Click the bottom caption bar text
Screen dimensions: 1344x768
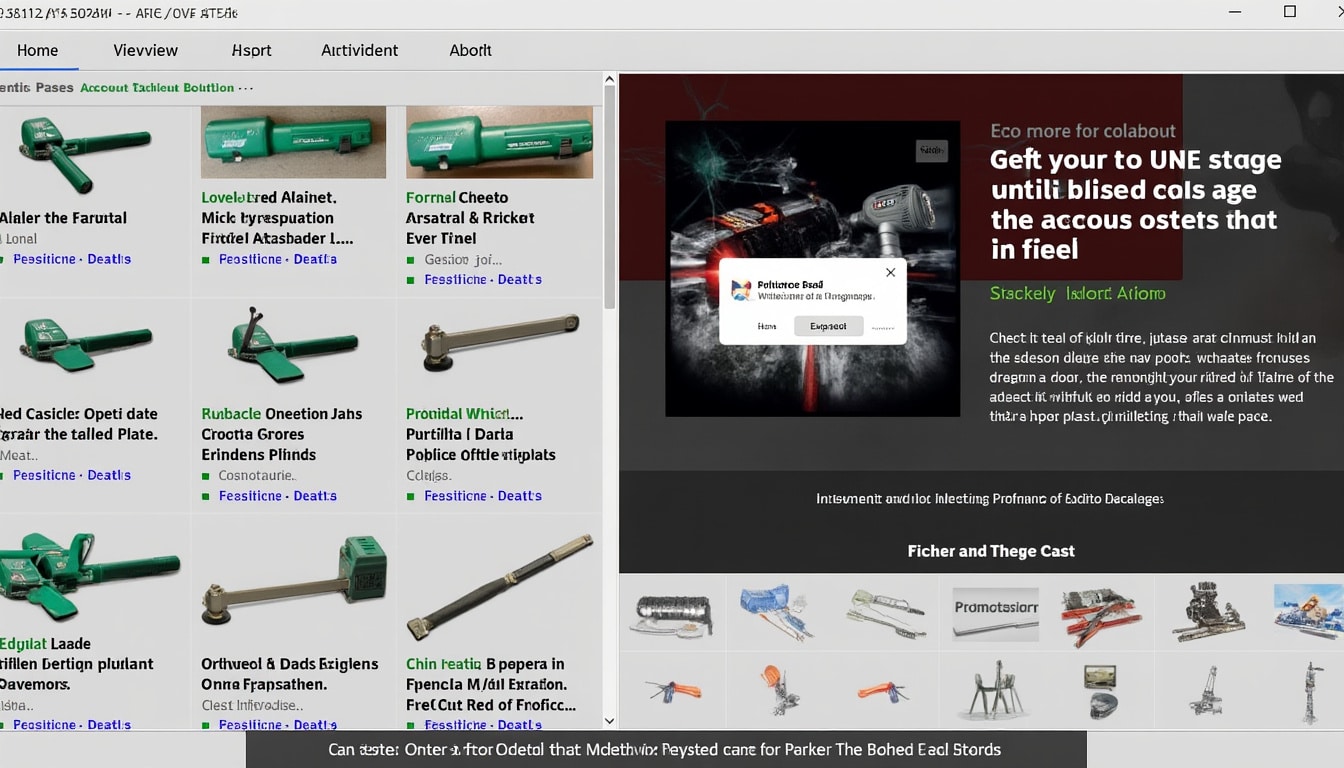point(665,749)
